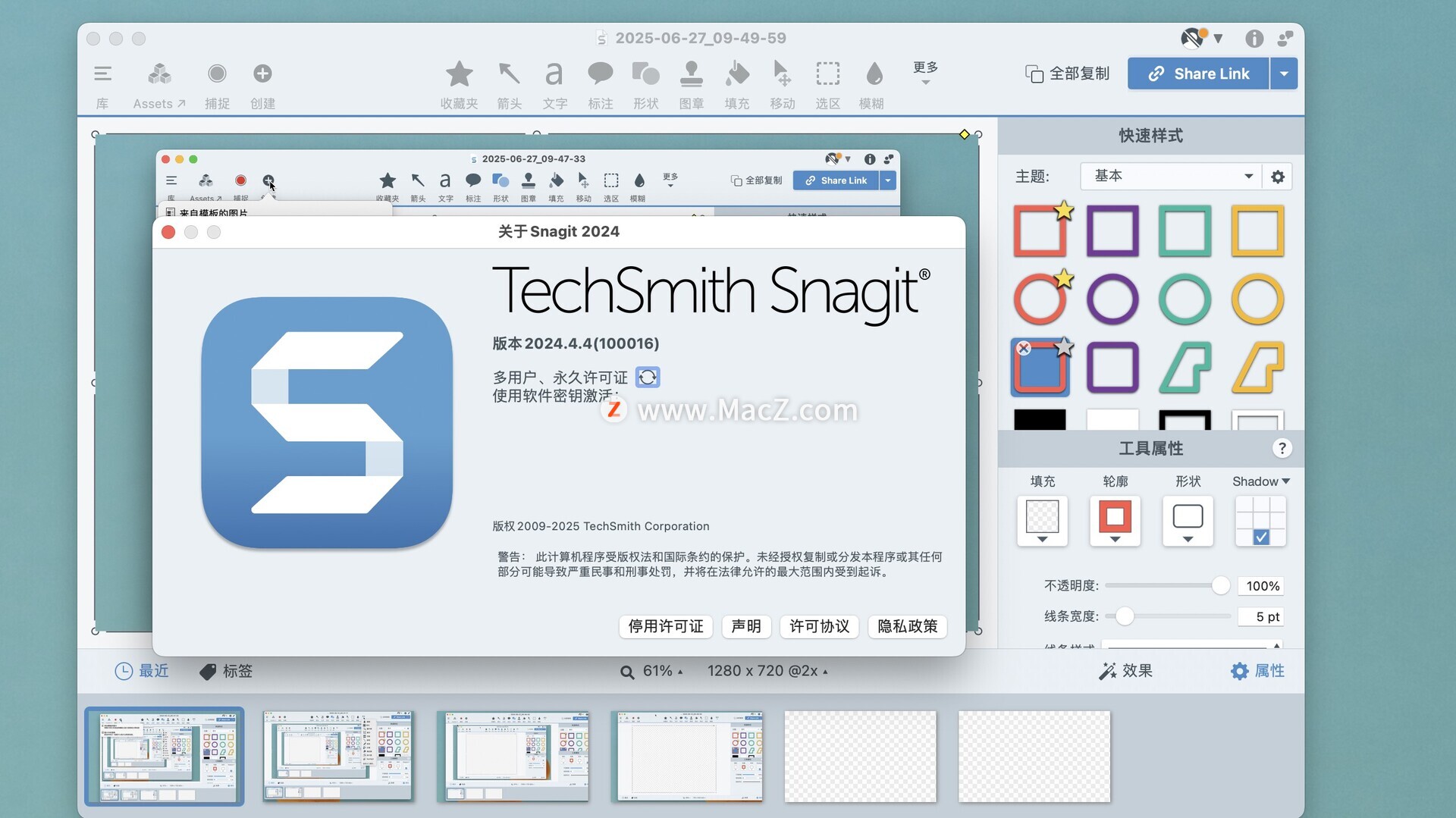Select the Fill (填充) tool
The width and height of the screenshot is (1456, 818).
pos(736,74)
